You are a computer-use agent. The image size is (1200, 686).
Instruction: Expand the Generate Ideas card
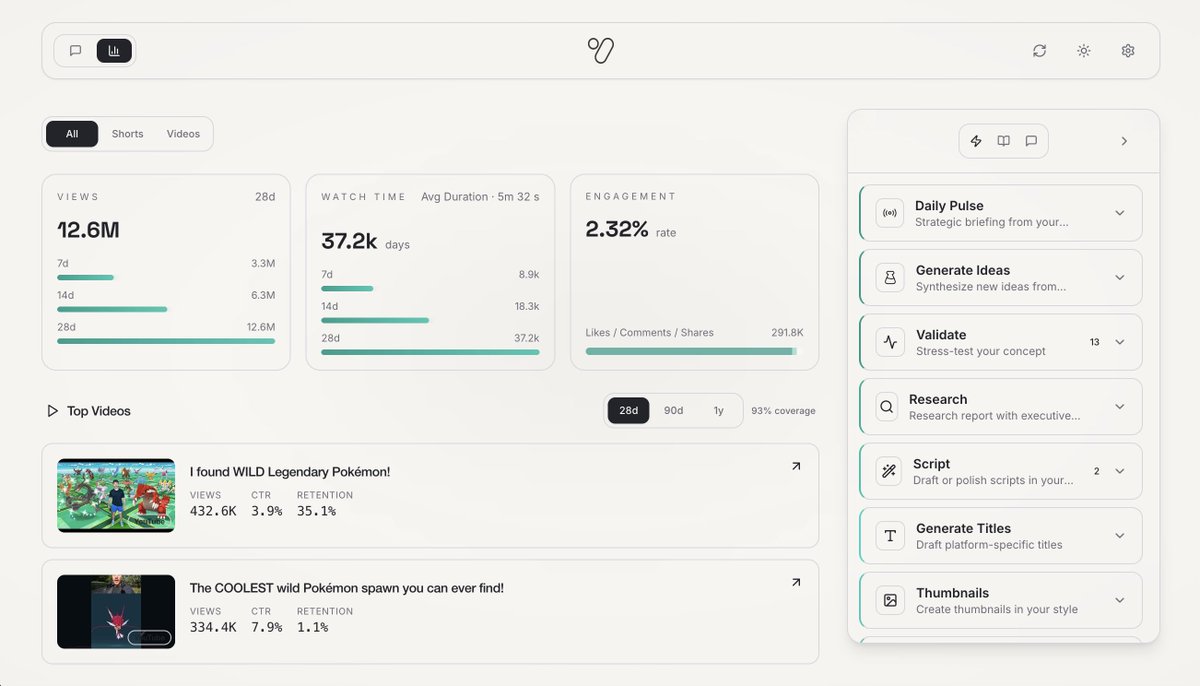(1120, 277)
